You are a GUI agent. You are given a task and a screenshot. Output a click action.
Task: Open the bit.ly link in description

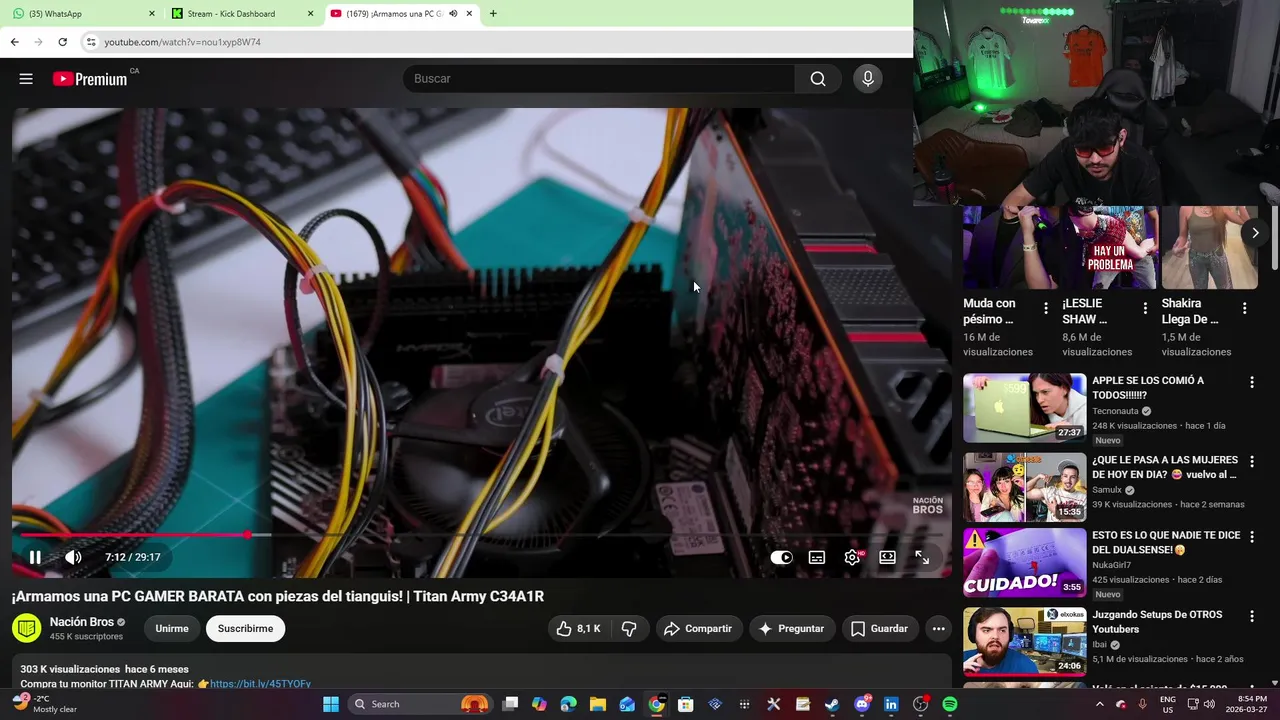coord(260,684)
